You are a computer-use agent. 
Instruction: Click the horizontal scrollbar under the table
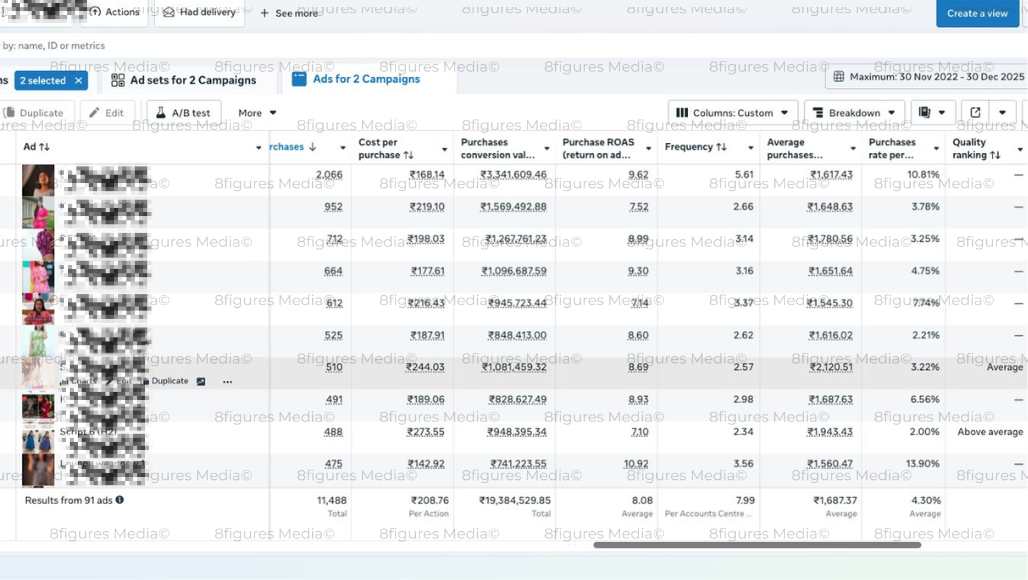click(756, 545)
